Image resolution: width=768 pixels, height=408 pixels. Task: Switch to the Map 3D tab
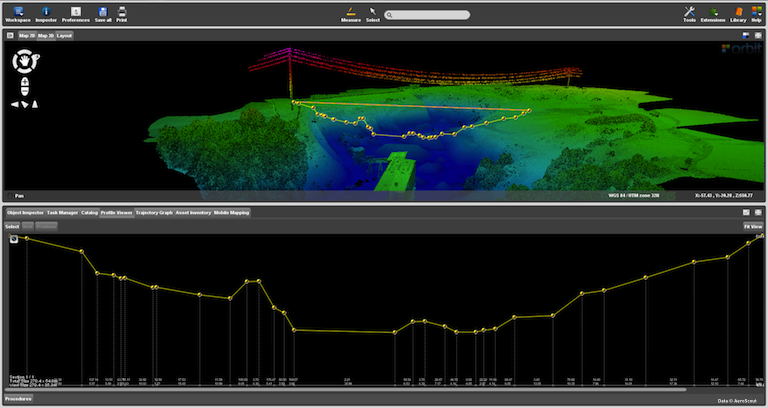coord(45,35)
